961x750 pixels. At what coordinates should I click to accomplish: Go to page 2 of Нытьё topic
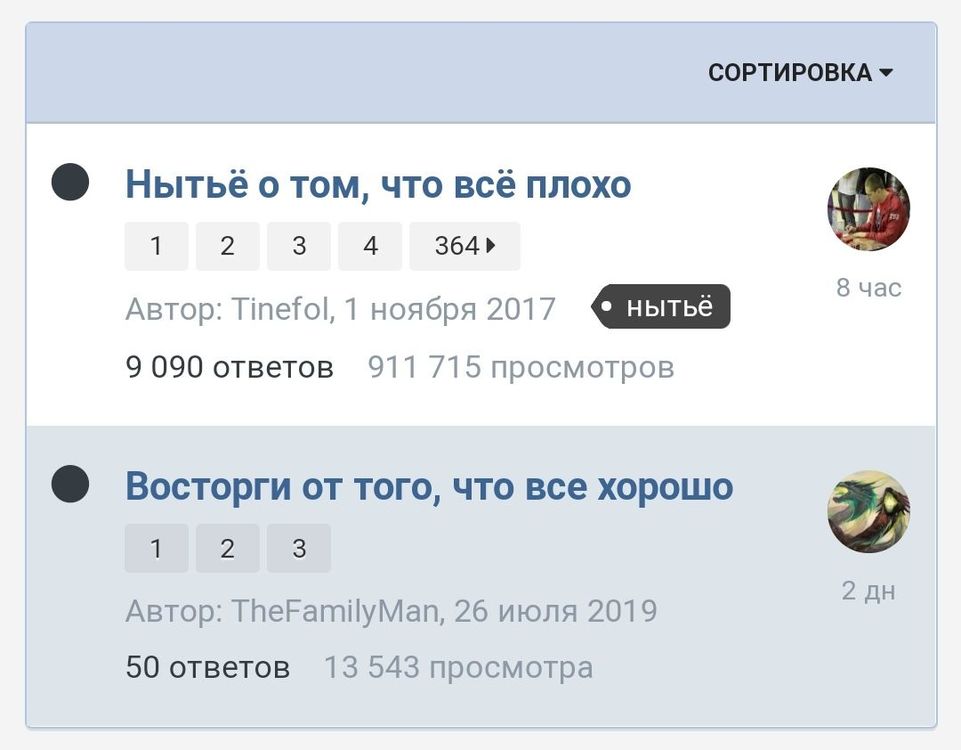pyautogui.click(x=227, y=246)
